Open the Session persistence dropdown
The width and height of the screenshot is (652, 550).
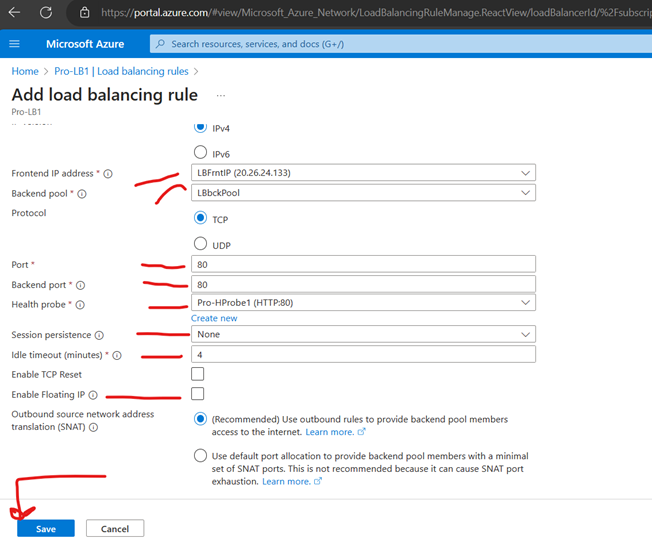(x=363, y=334)
